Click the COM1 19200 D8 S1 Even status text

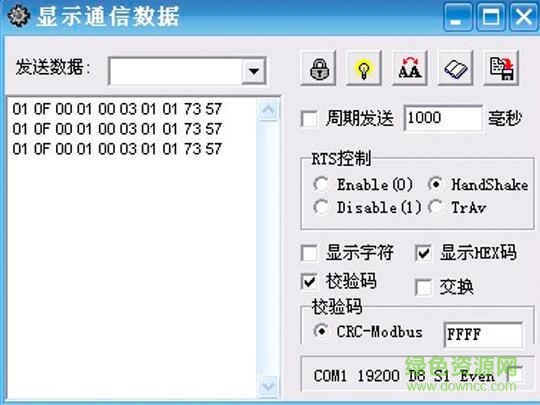coord(404,376)
